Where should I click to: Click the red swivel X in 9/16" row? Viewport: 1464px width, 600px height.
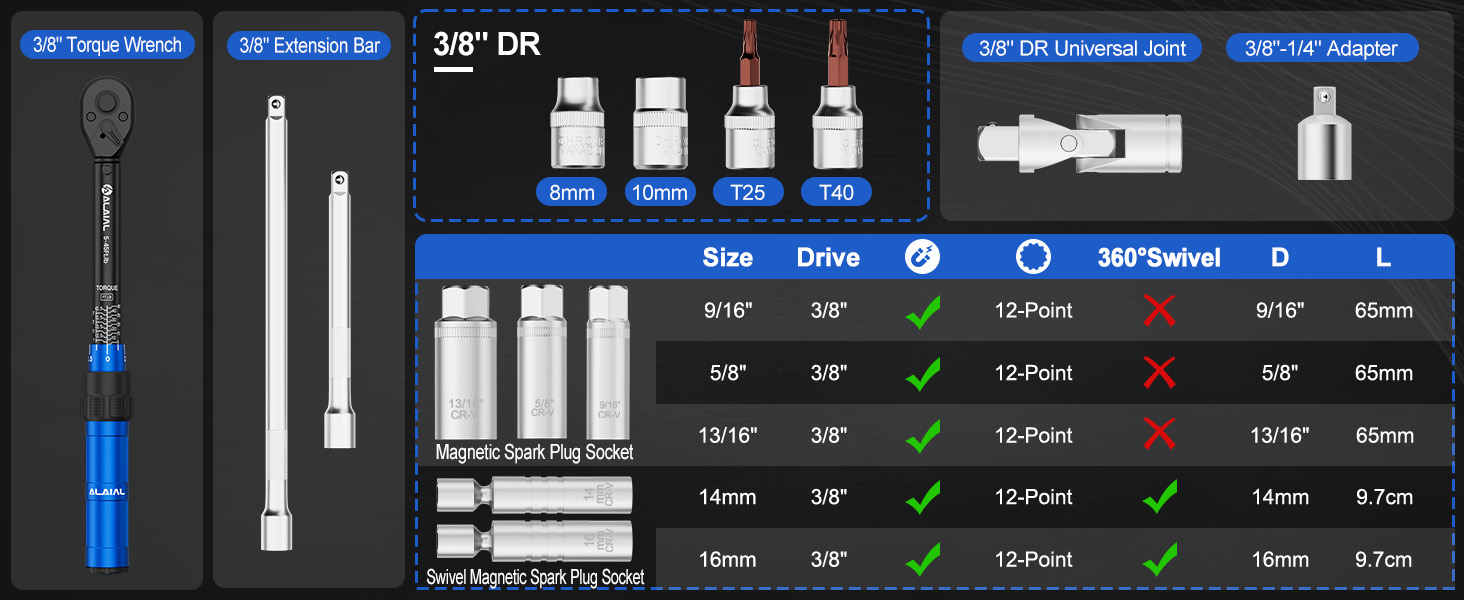pos(1159,311)
